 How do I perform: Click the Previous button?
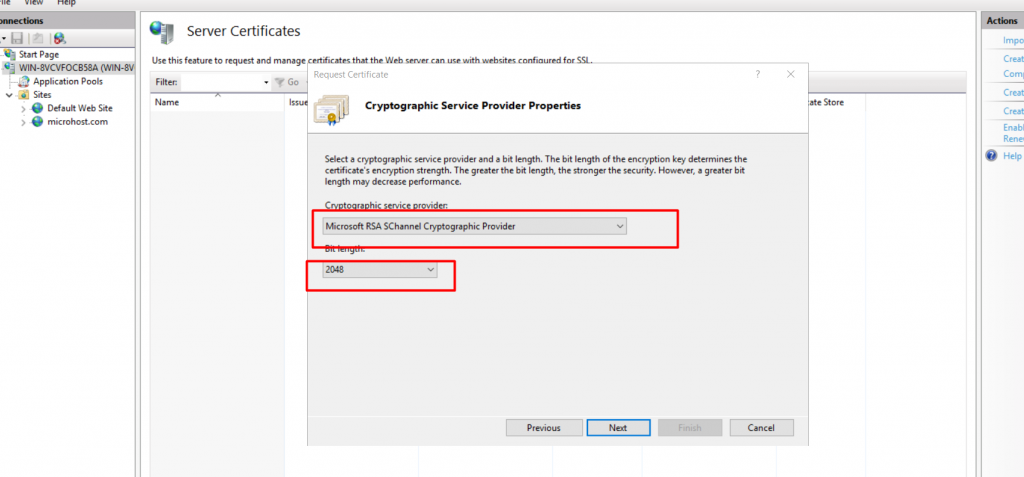(x=544, y=428)
